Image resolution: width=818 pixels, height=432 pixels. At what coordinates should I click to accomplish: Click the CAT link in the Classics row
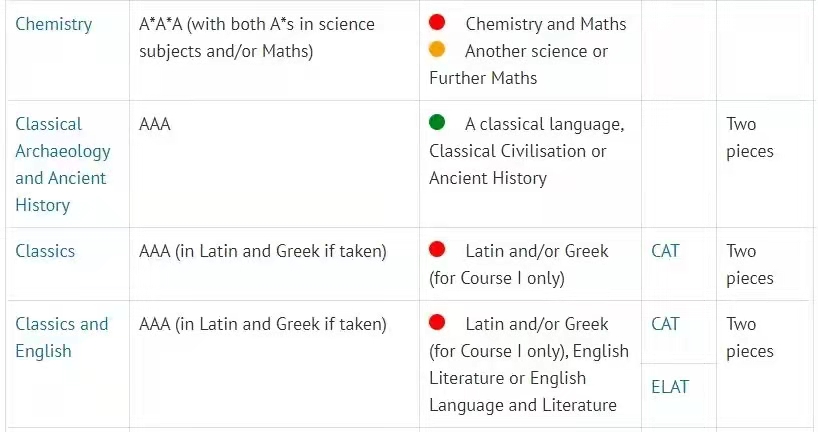665,251
